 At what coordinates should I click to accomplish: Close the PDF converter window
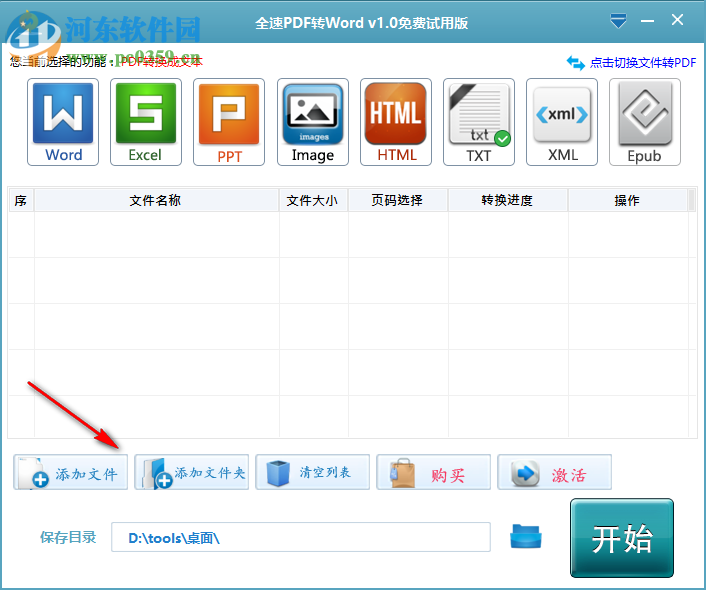click(x=677, y=20)
